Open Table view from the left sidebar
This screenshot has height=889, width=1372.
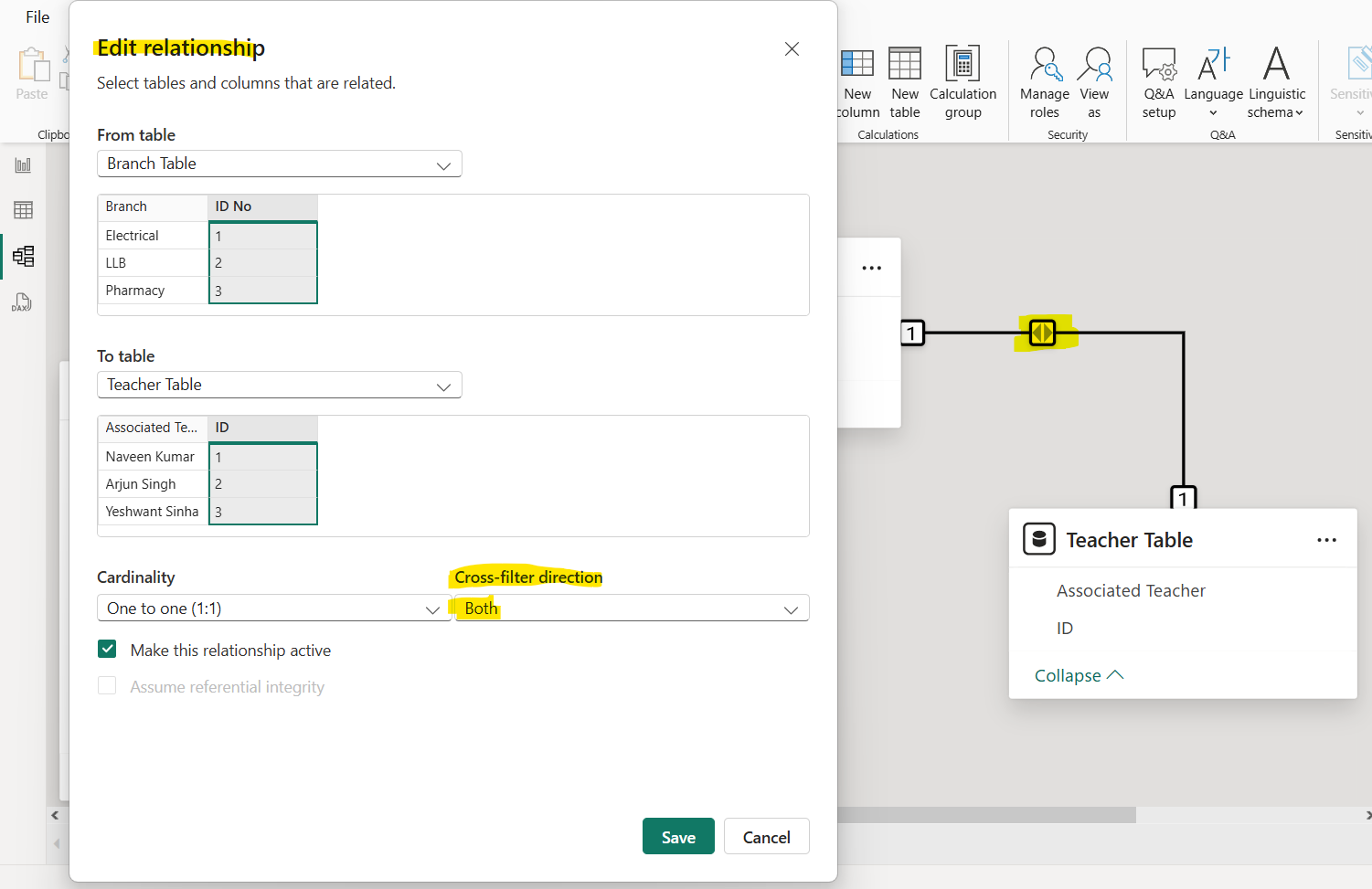(23, 210)
